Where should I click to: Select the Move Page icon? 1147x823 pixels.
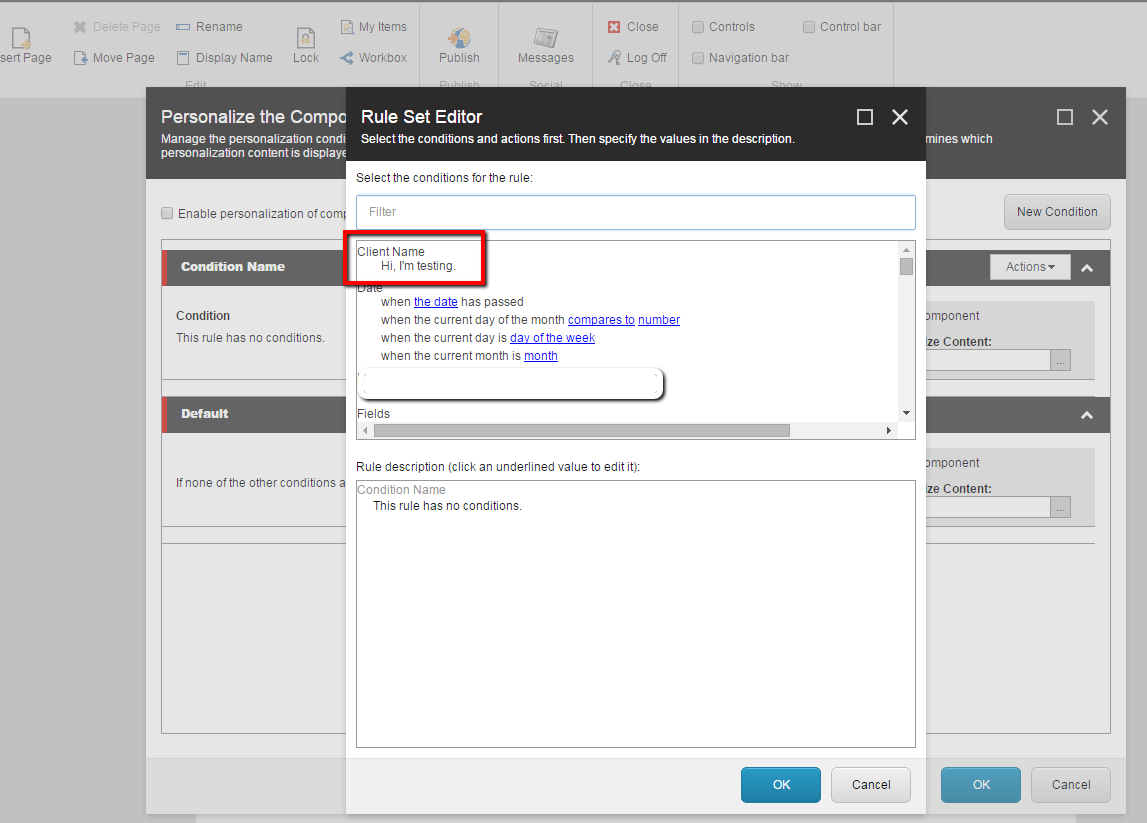pyautogui.click(x=114, y=57)
